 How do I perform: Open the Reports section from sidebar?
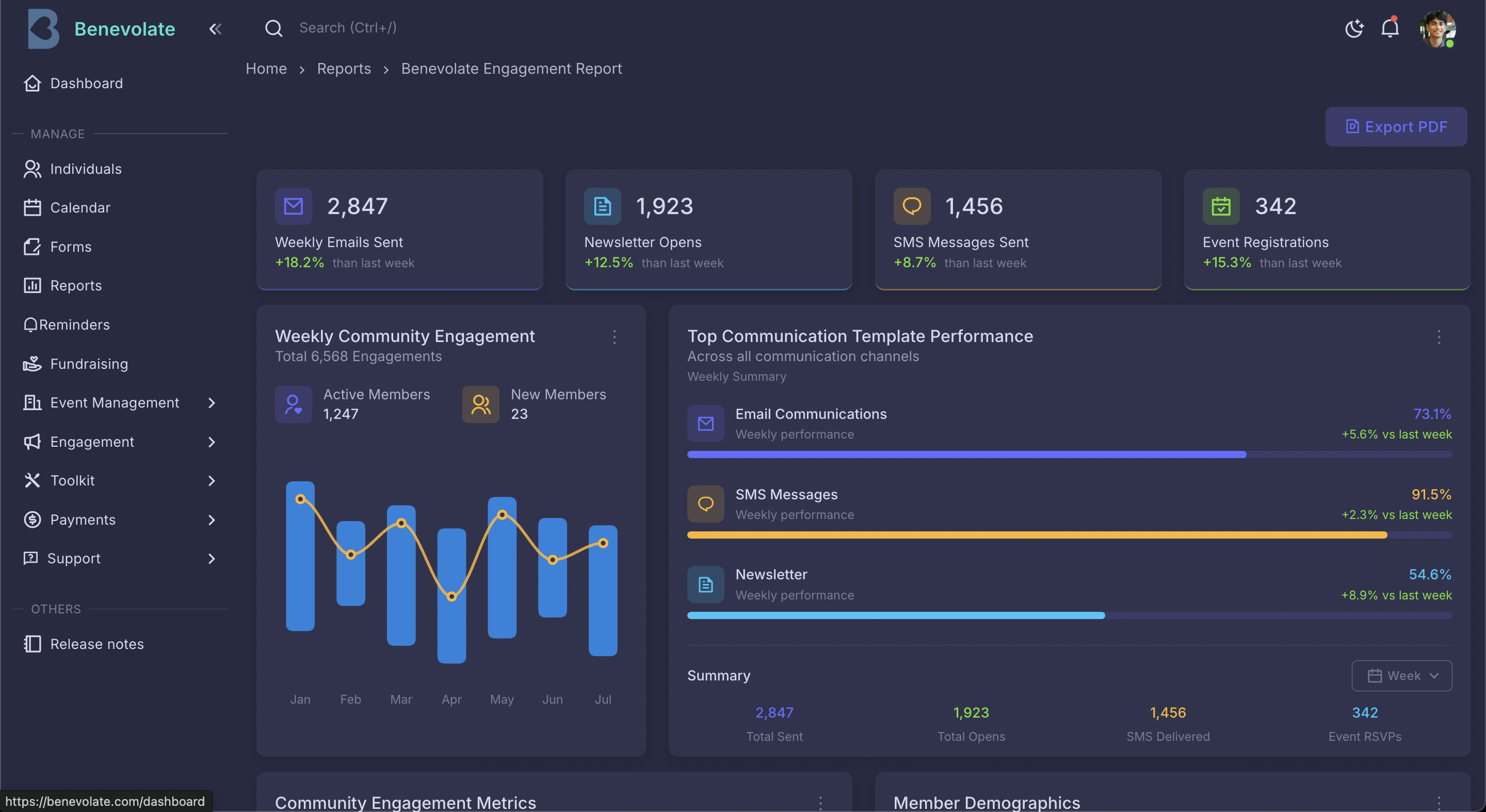point(75,285)
